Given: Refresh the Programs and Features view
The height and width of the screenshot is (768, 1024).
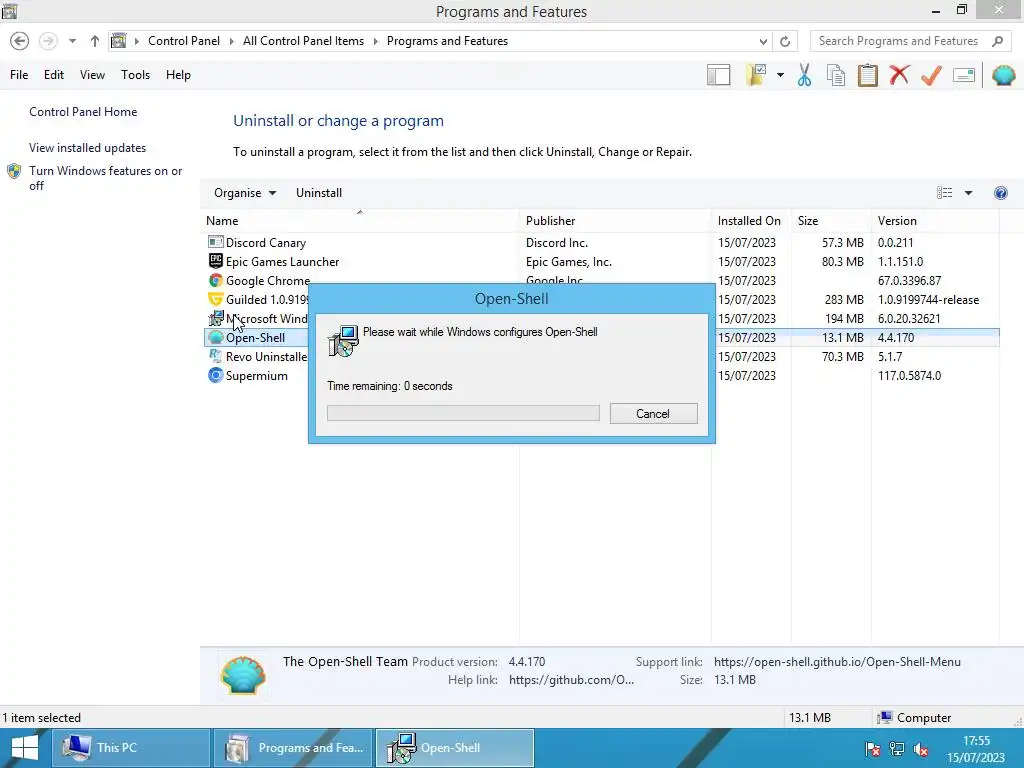Looking at the screenshot, I should click(785, 41).
